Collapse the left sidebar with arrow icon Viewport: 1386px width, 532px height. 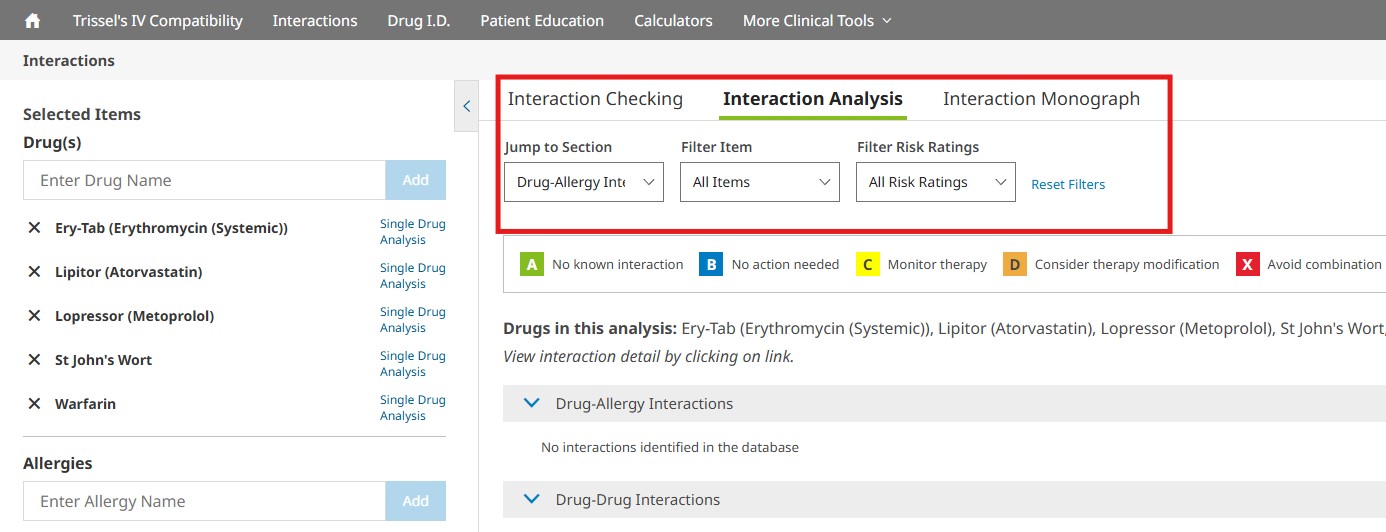tap(466, 105)
